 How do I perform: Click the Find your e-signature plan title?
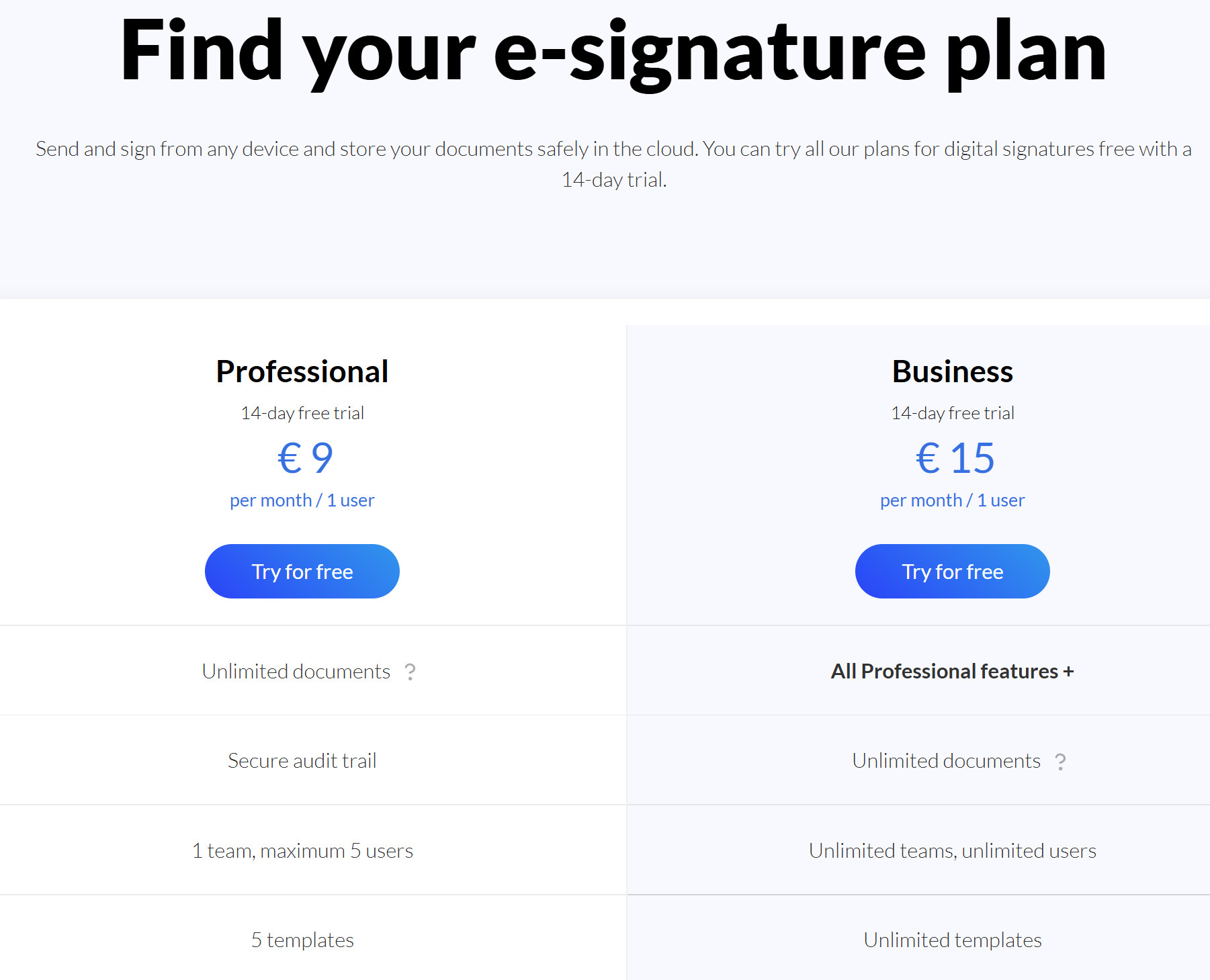[613, 52]
